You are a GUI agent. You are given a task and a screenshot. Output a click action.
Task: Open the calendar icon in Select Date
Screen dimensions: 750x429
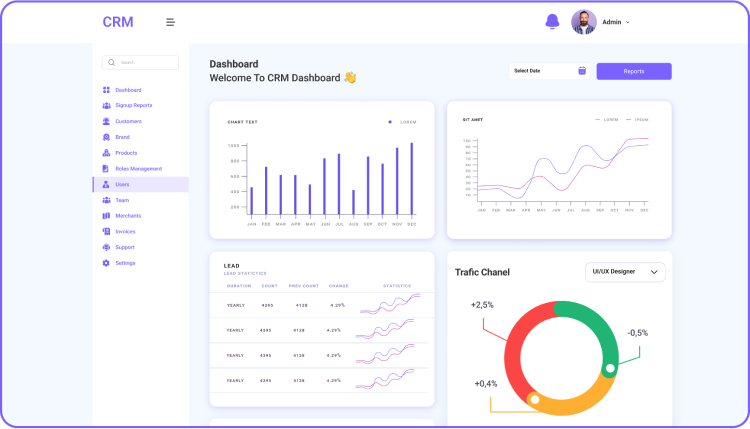coord(582,71)
